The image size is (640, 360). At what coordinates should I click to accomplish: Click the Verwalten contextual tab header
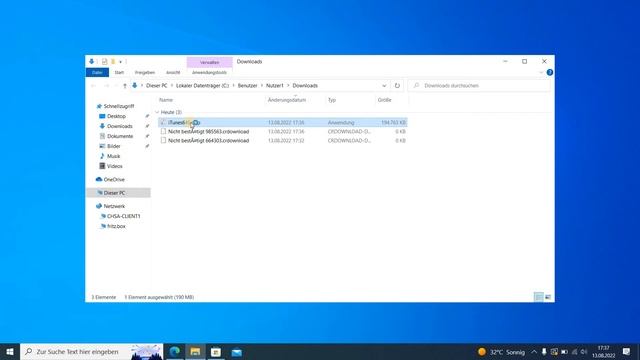coord(209,62)
